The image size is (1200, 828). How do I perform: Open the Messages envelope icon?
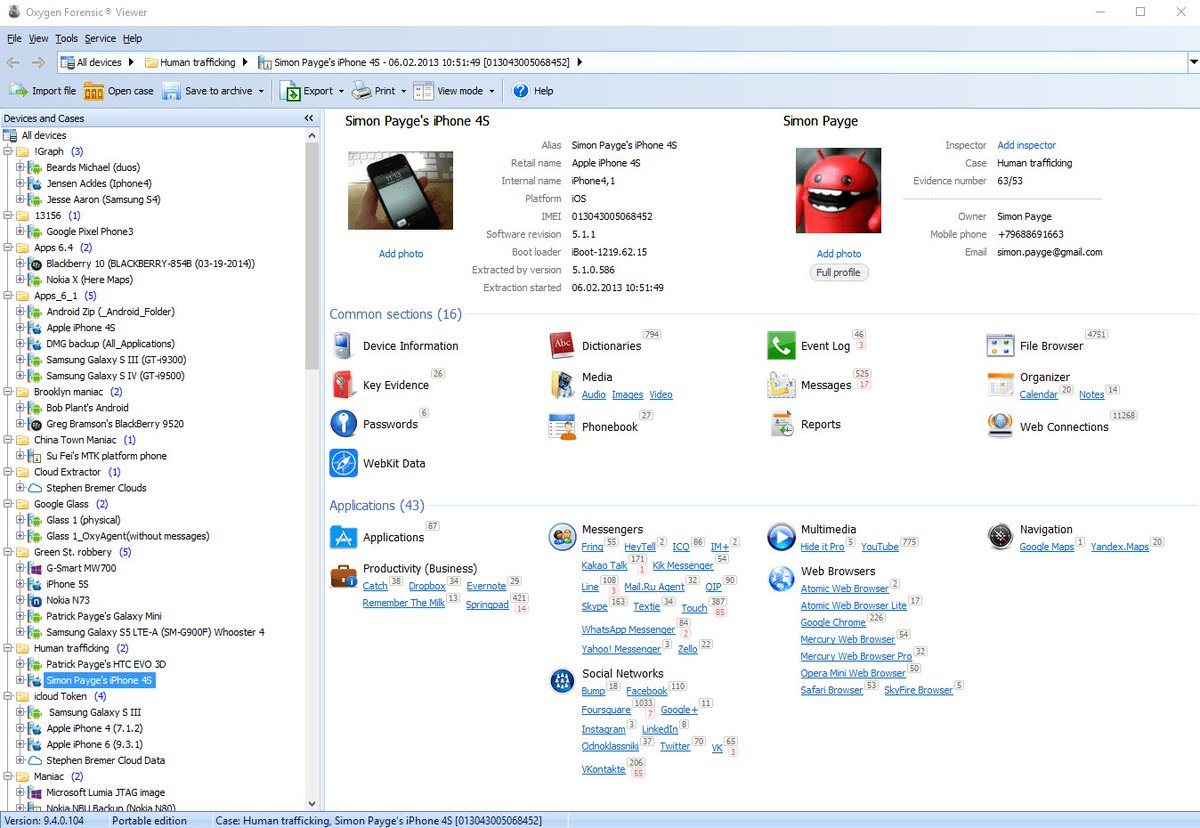tap(781, 385)
